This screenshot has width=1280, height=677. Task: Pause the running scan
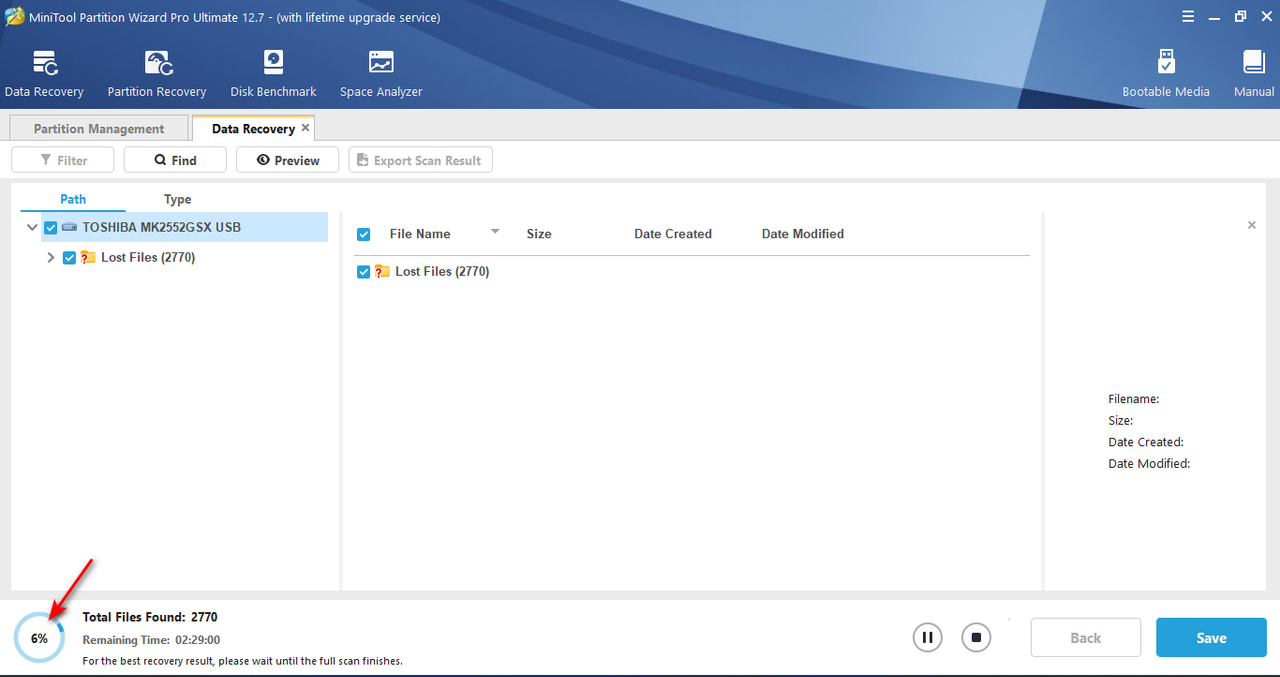pos(927,637)
